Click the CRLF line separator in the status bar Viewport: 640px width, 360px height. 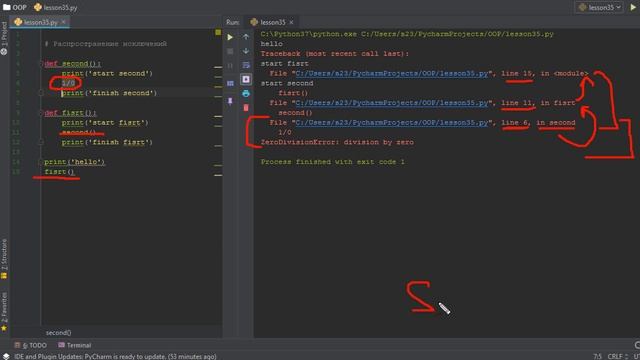point(618,356)
